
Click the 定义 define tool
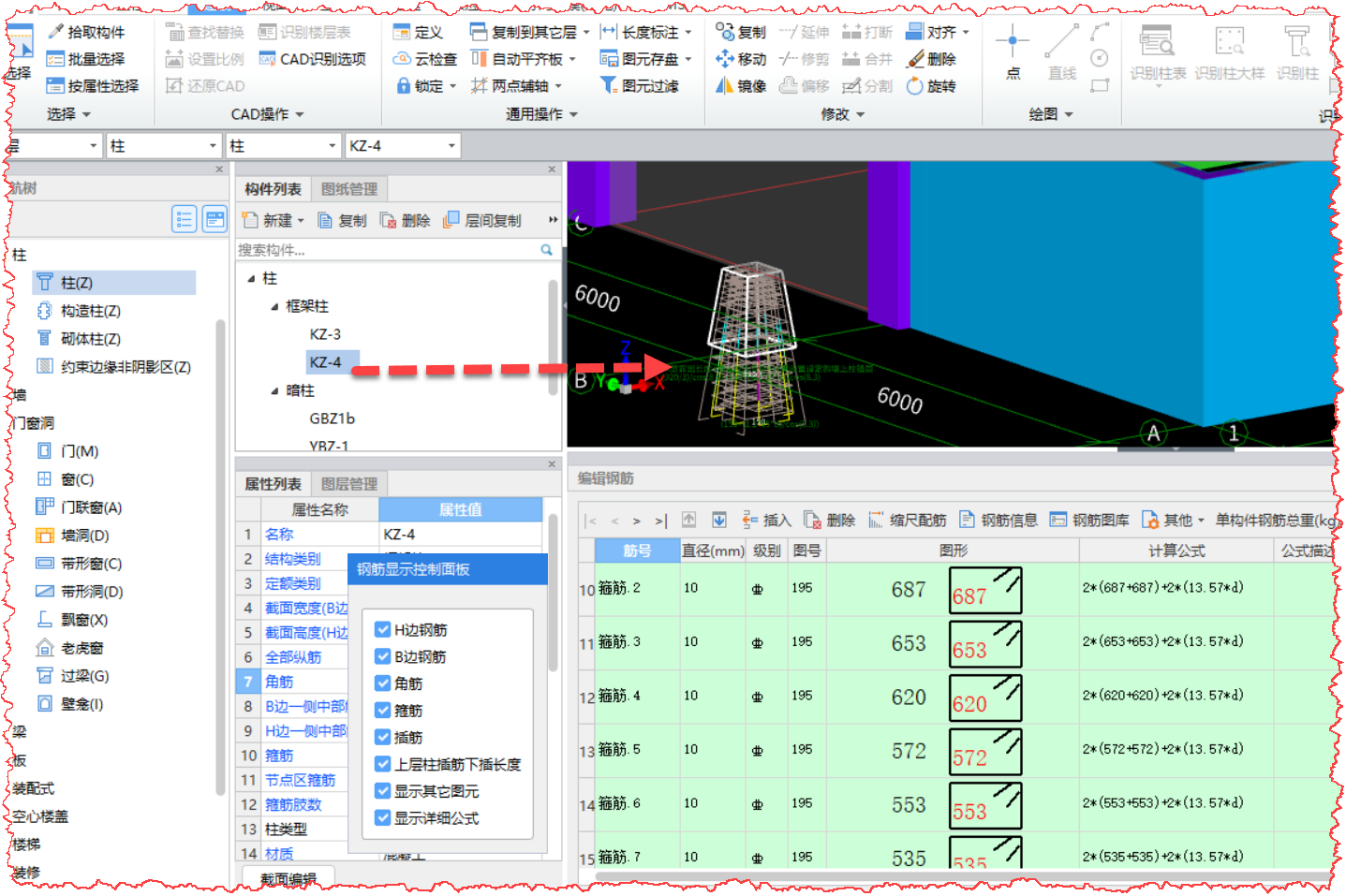pyautogui.click(x=419, y=32)
